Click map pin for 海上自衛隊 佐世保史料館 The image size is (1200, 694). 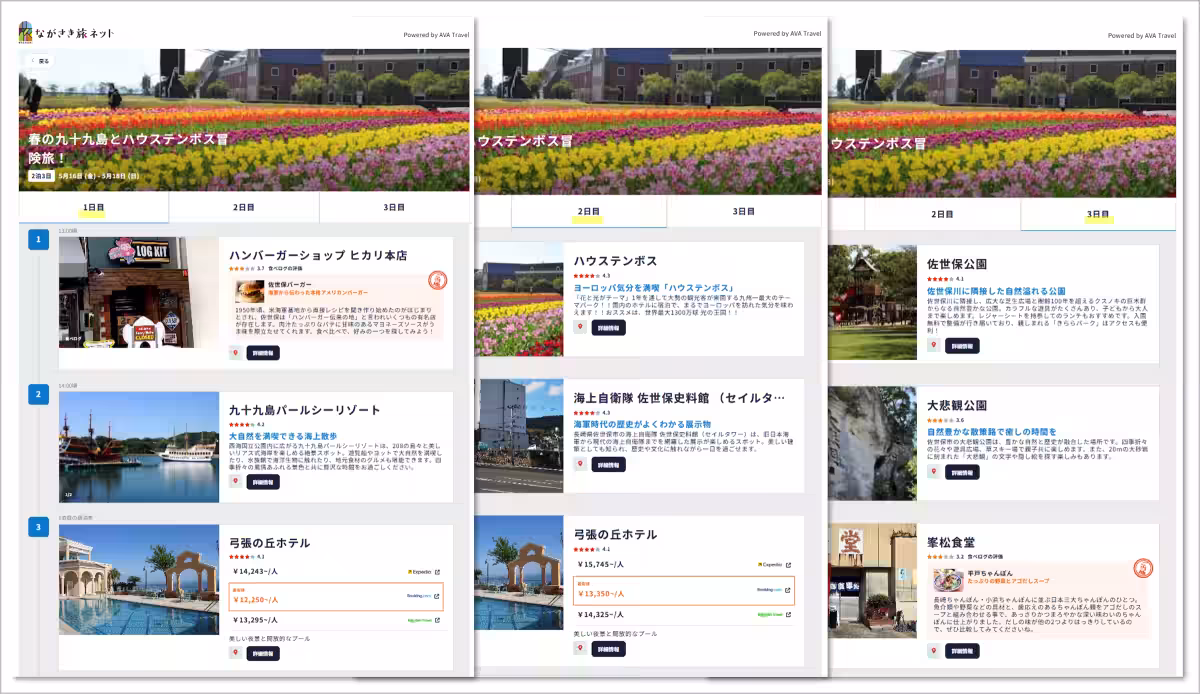[580, 465]
